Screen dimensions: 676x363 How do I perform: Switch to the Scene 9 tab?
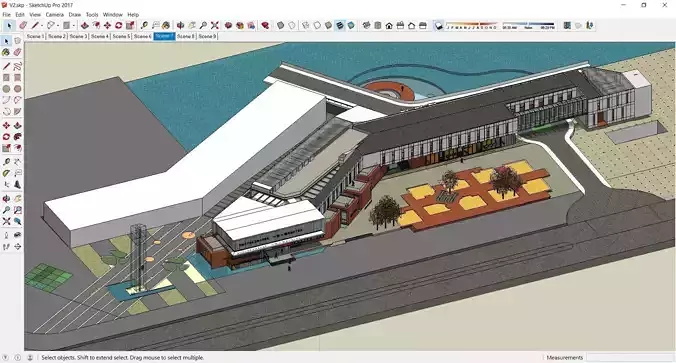[x=207, y=36]
